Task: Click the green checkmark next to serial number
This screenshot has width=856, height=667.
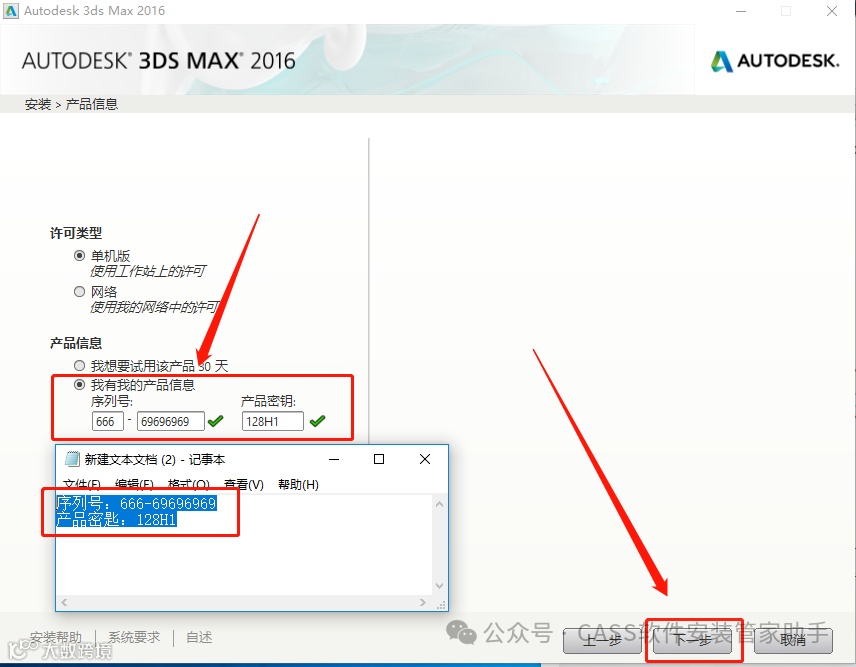Action: click(x=216, y=421)
